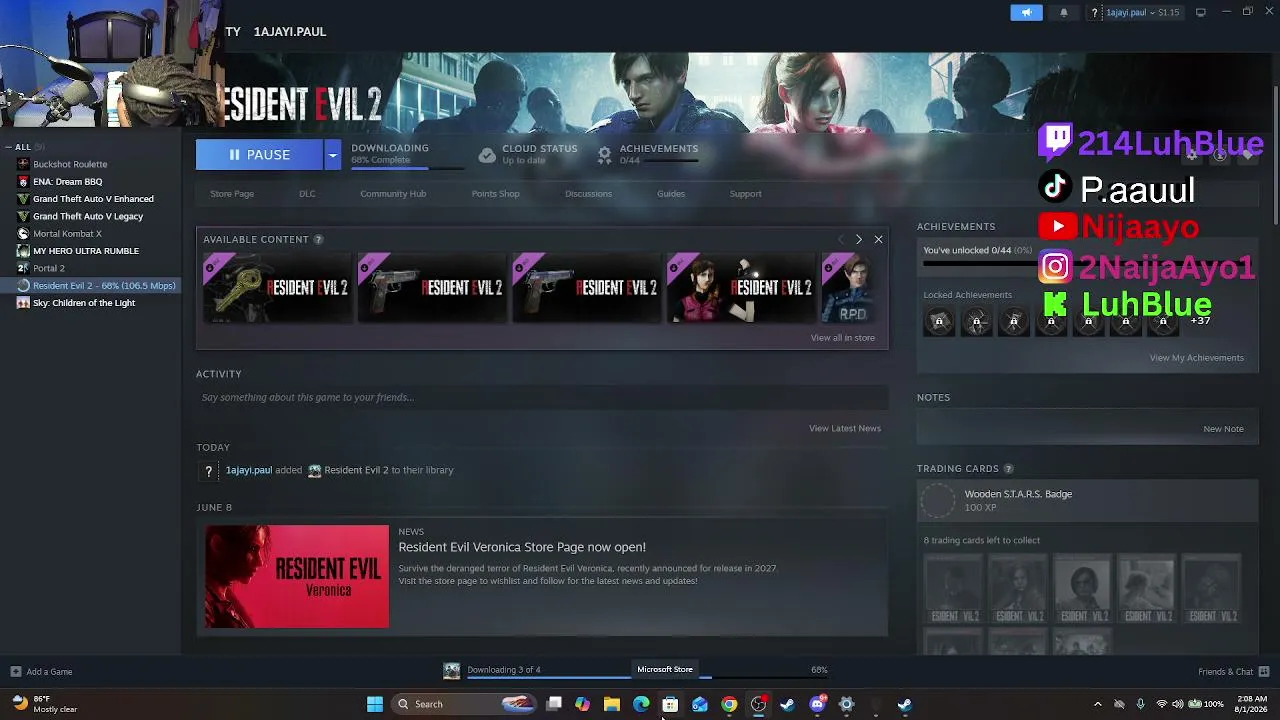Open the Windows Start menu
The height and width of the screenshot is (720, 1280).
click(x=375, y=704)
